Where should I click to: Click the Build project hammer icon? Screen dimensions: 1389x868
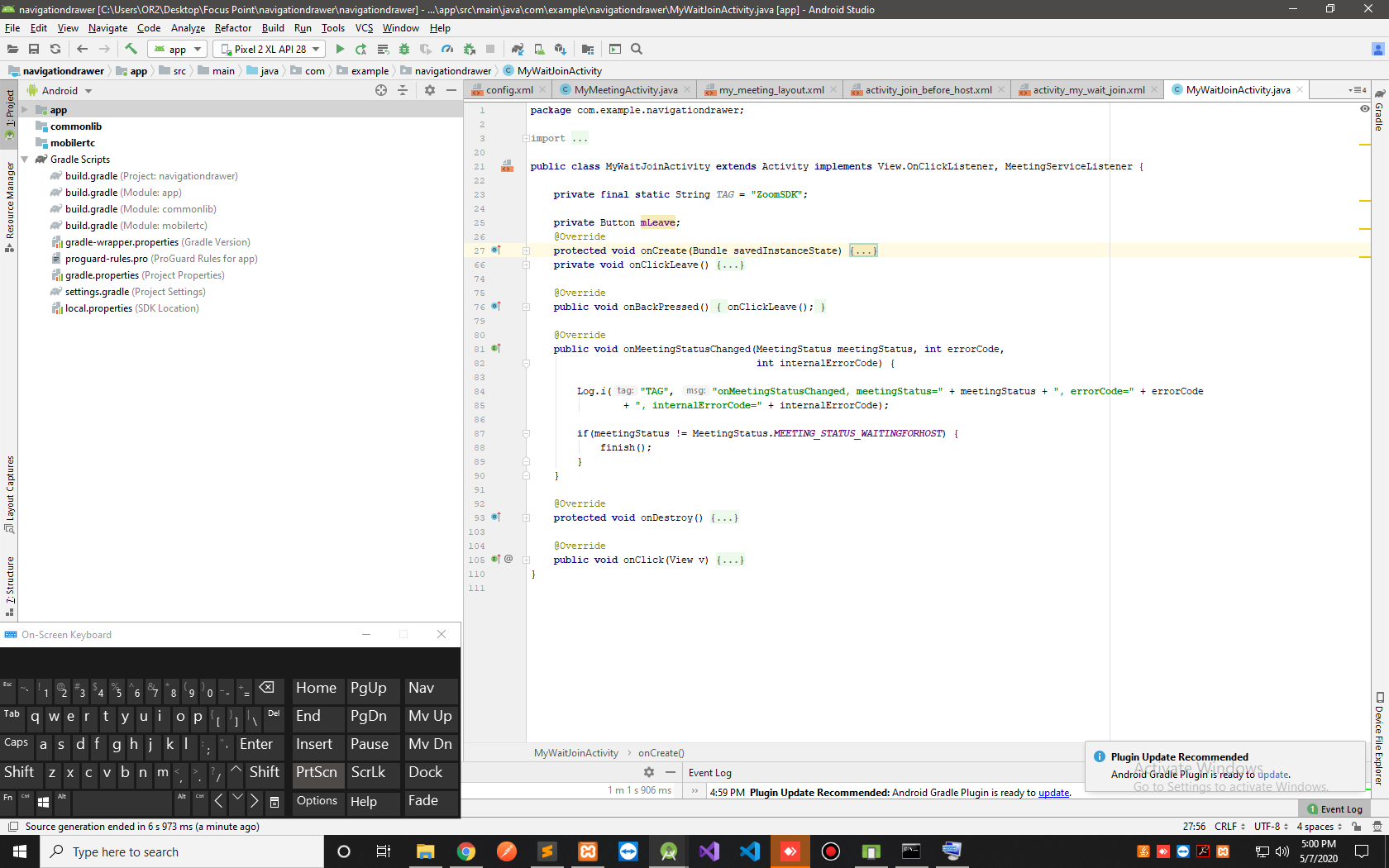point(131,49)
